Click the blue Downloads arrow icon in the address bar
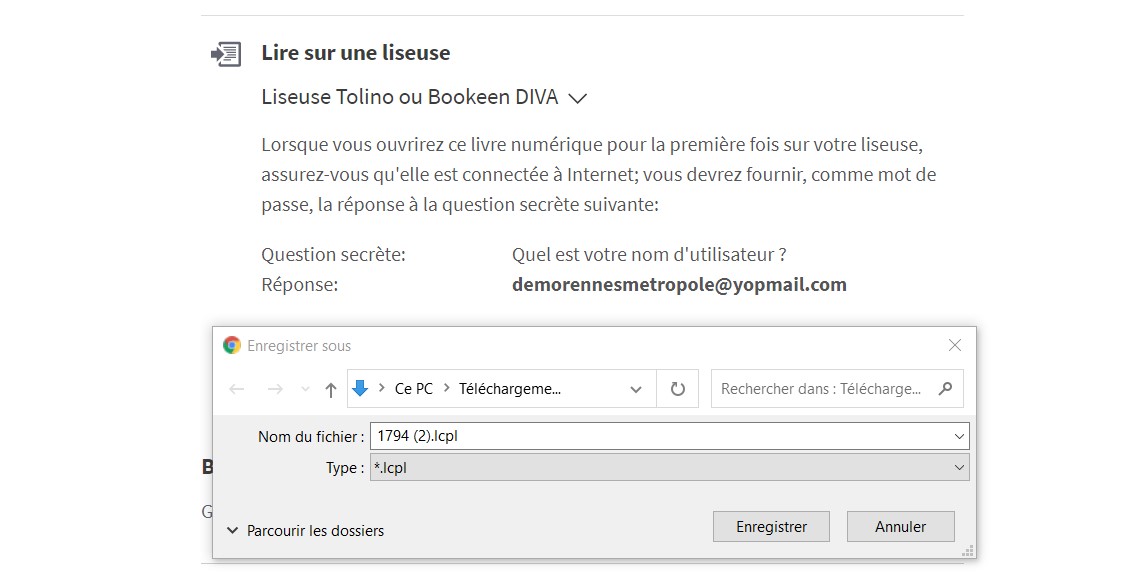This screenshot has height=582, width=1125. (361, 388)
